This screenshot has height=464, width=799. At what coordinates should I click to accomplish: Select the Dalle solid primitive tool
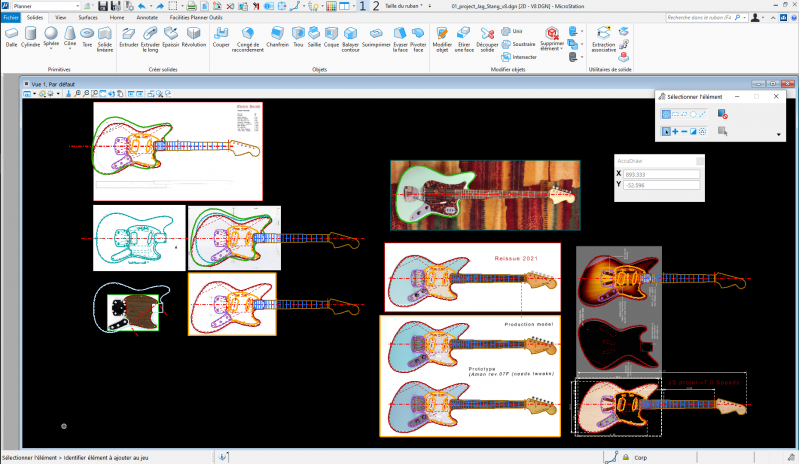coord(11,36)
